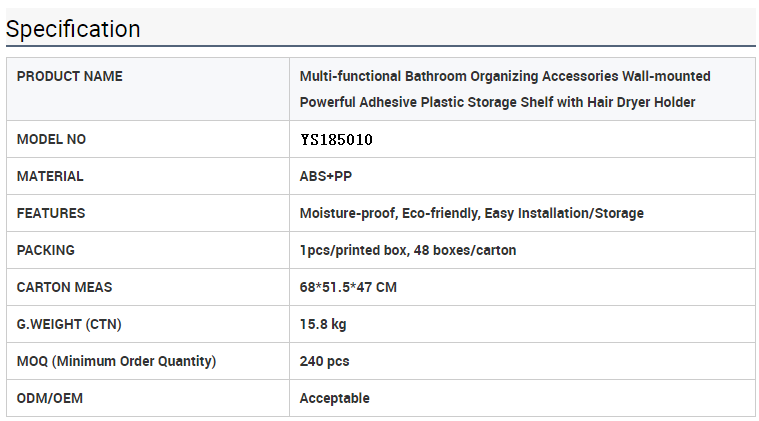
Task: Click the 240 pcs quantity value
Action: pos(324,361)
